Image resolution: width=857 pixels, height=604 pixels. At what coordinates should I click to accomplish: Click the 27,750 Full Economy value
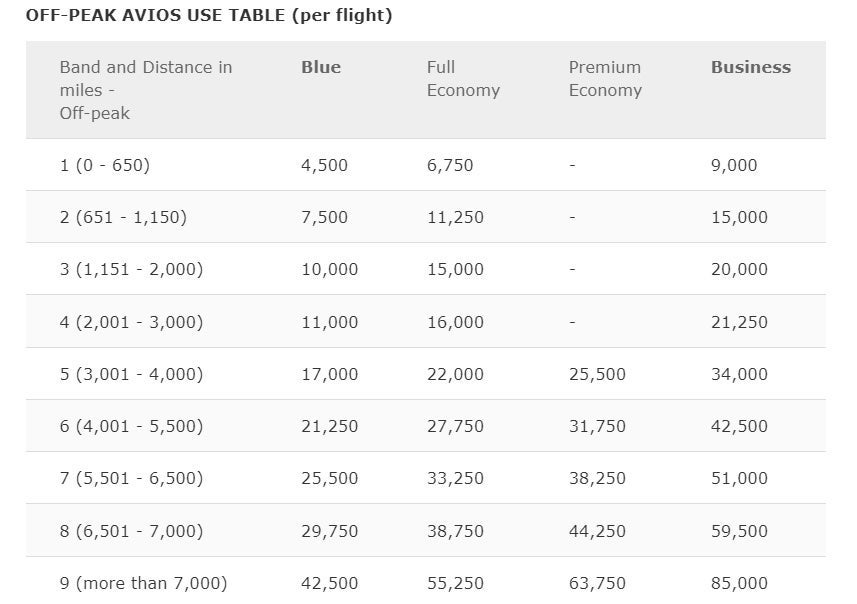[x=455, y=426]
